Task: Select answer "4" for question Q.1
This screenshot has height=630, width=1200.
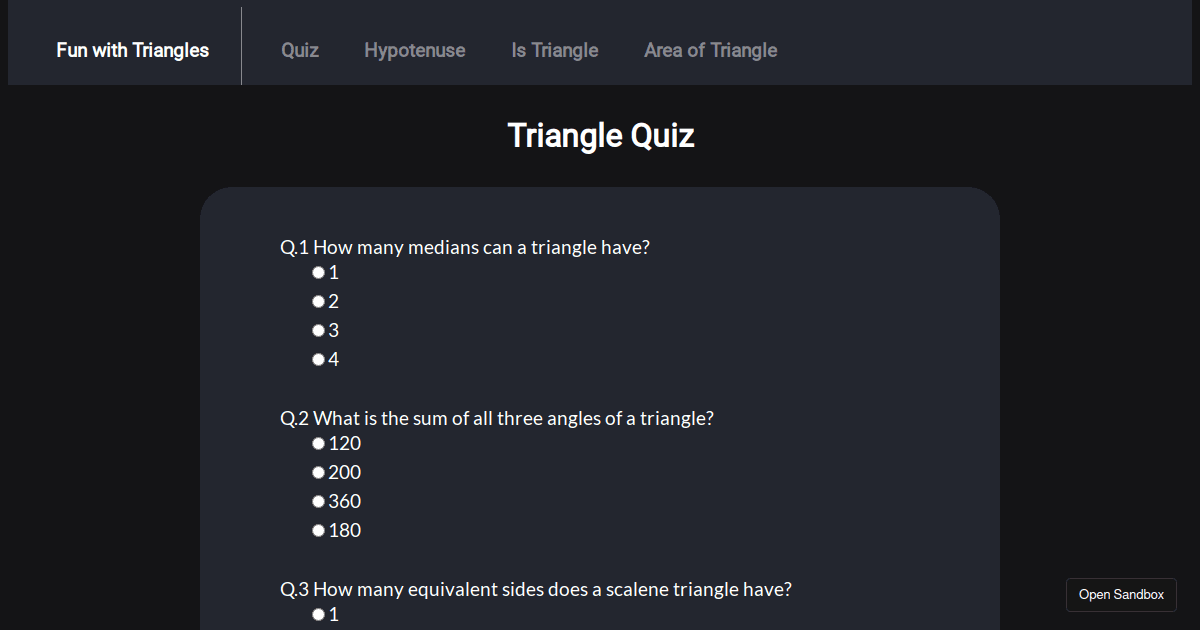Action: pyautogui.click(x=318, y=359)
